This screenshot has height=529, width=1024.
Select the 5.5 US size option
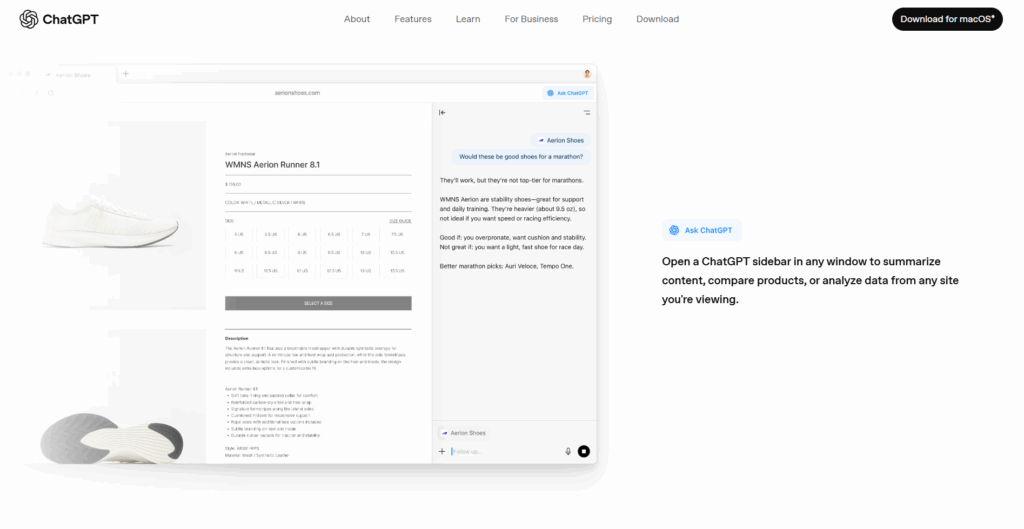click(270, 234)
